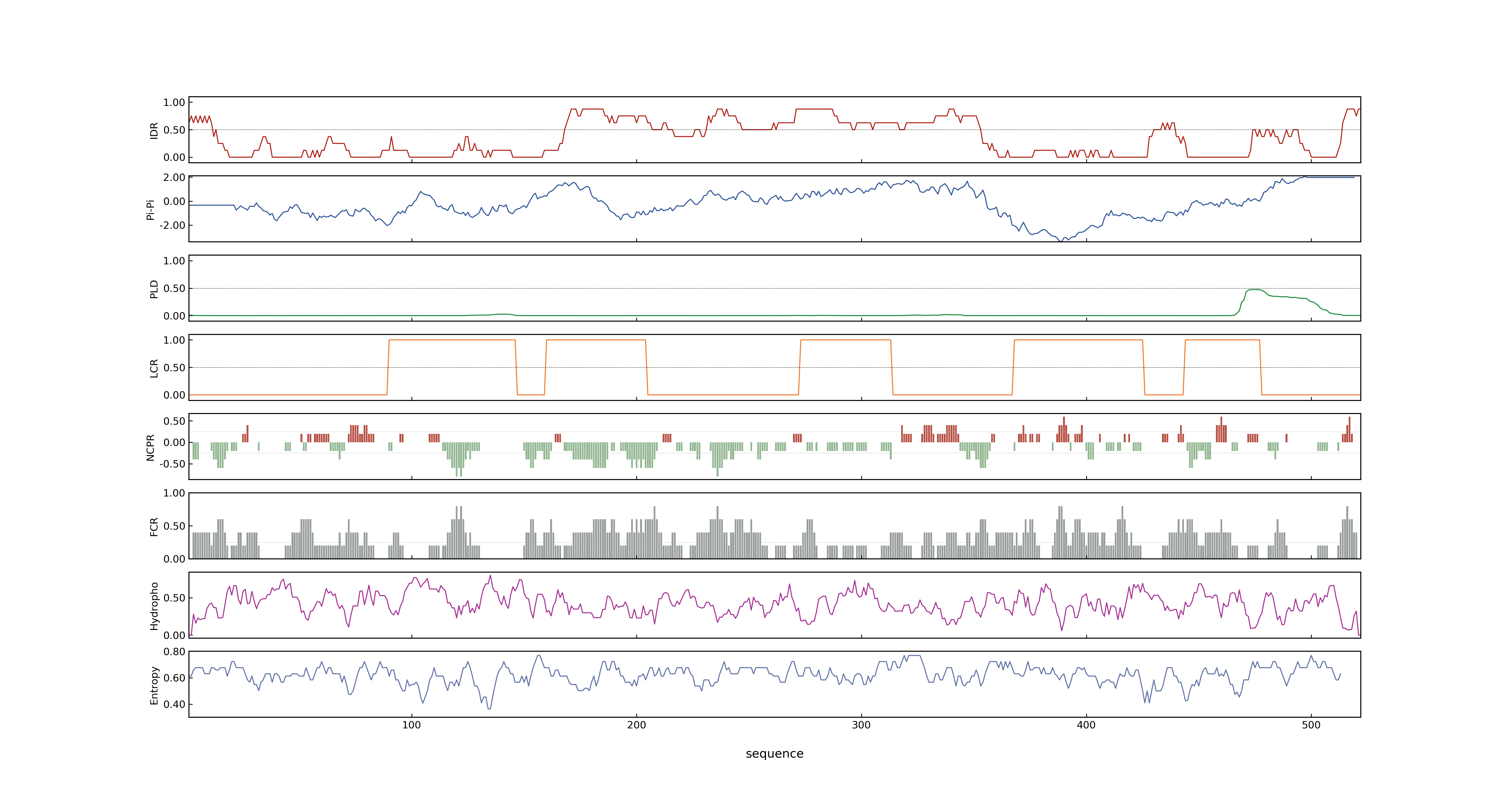Click the -2.00 tick of the Pi-Pi panel

tap(172, 225)
